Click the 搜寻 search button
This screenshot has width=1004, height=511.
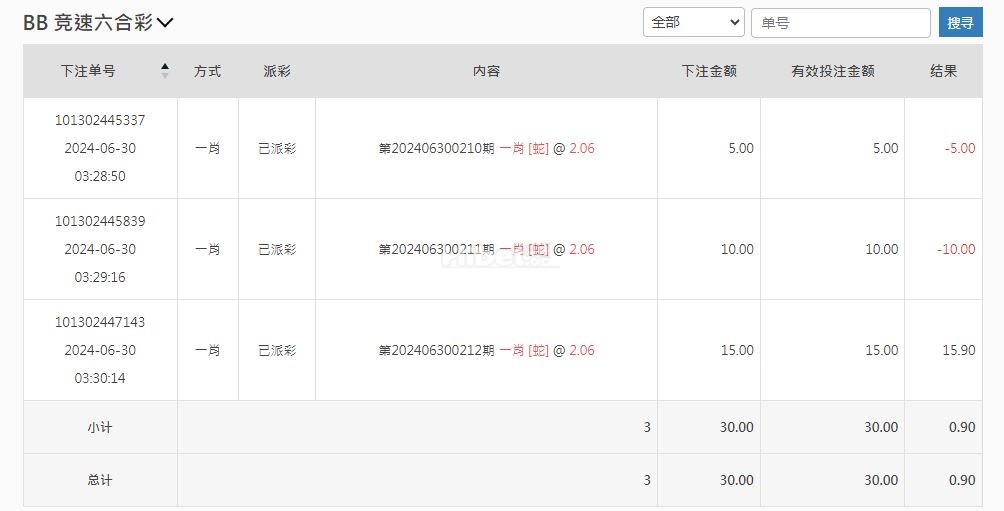pos(960,22)
